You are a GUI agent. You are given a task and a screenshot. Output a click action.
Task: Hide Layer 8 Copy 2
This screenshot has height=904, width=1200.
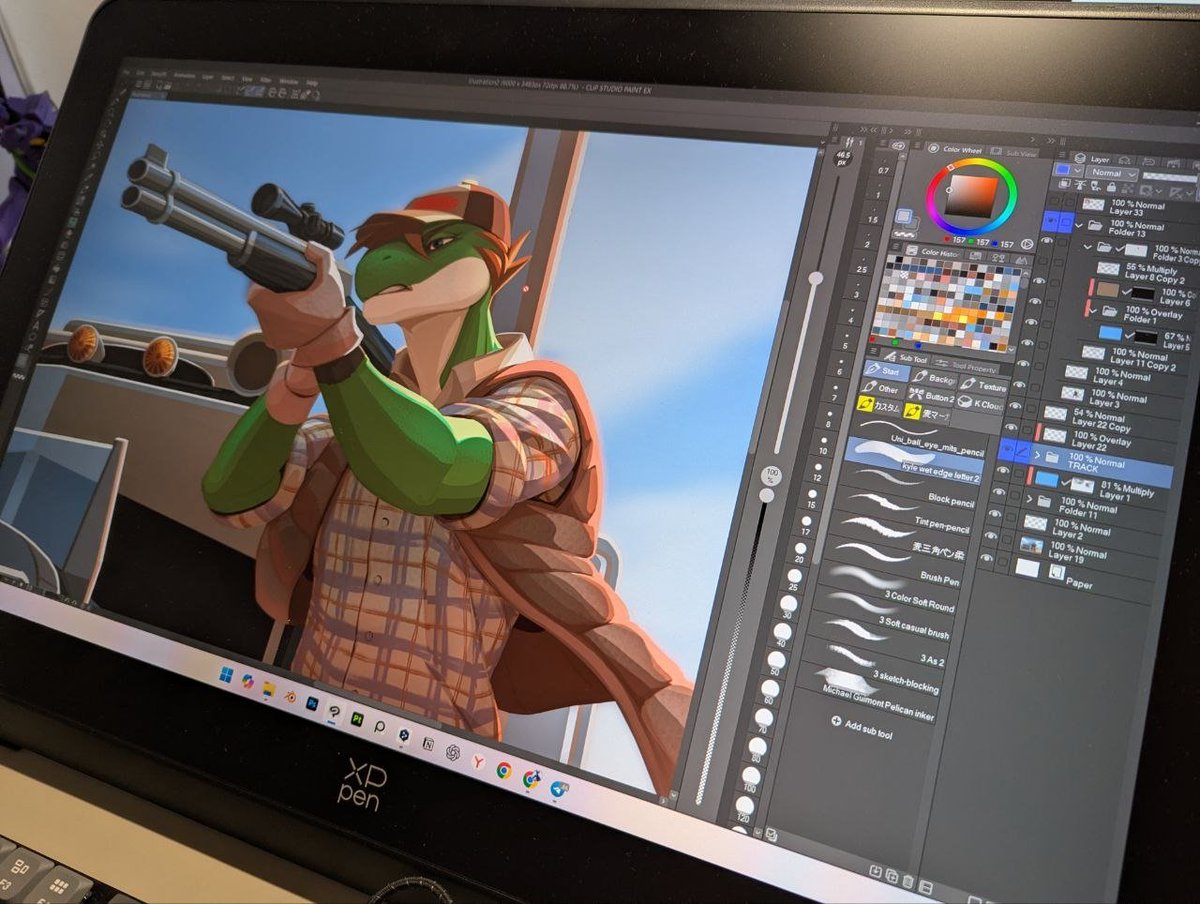coord(1043,260)
